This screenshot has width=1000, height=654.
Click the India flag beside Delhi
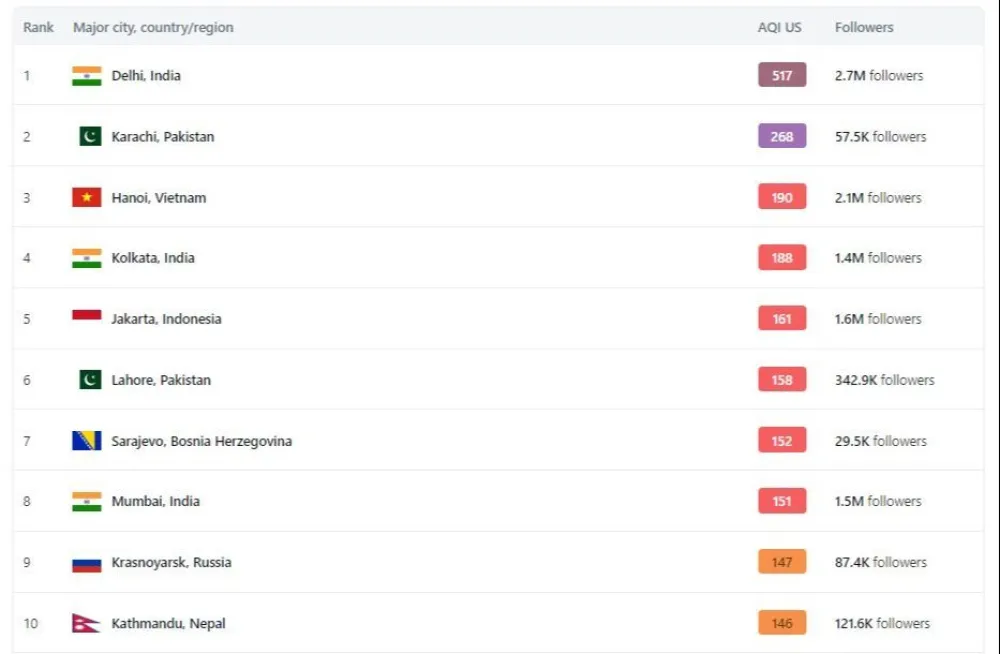87,76
